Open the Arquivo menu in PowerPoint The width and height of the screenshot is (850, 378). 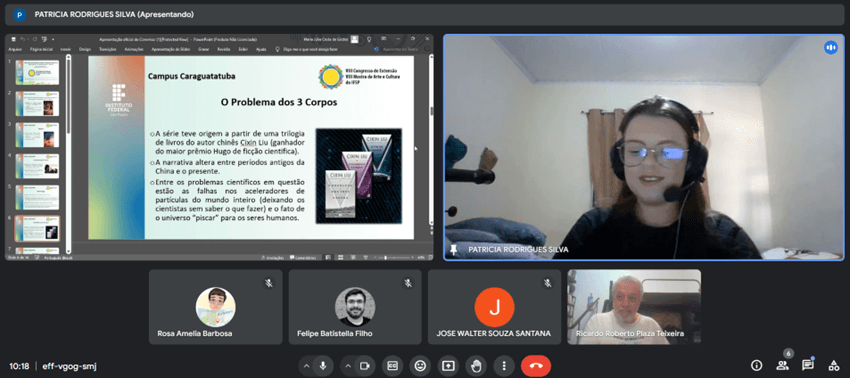click(15, 49)
